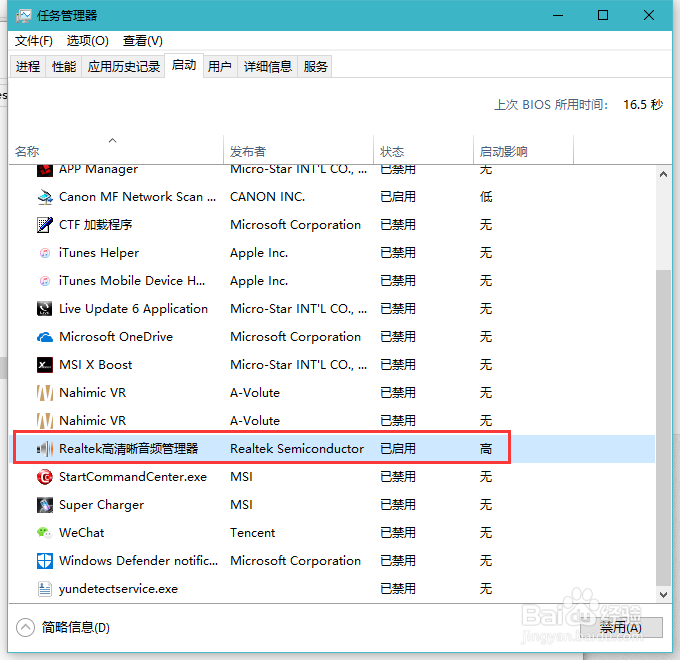The image size is (680, 660).
Task: Open the 查看(V) menu
Action: [x=143, y=41]
